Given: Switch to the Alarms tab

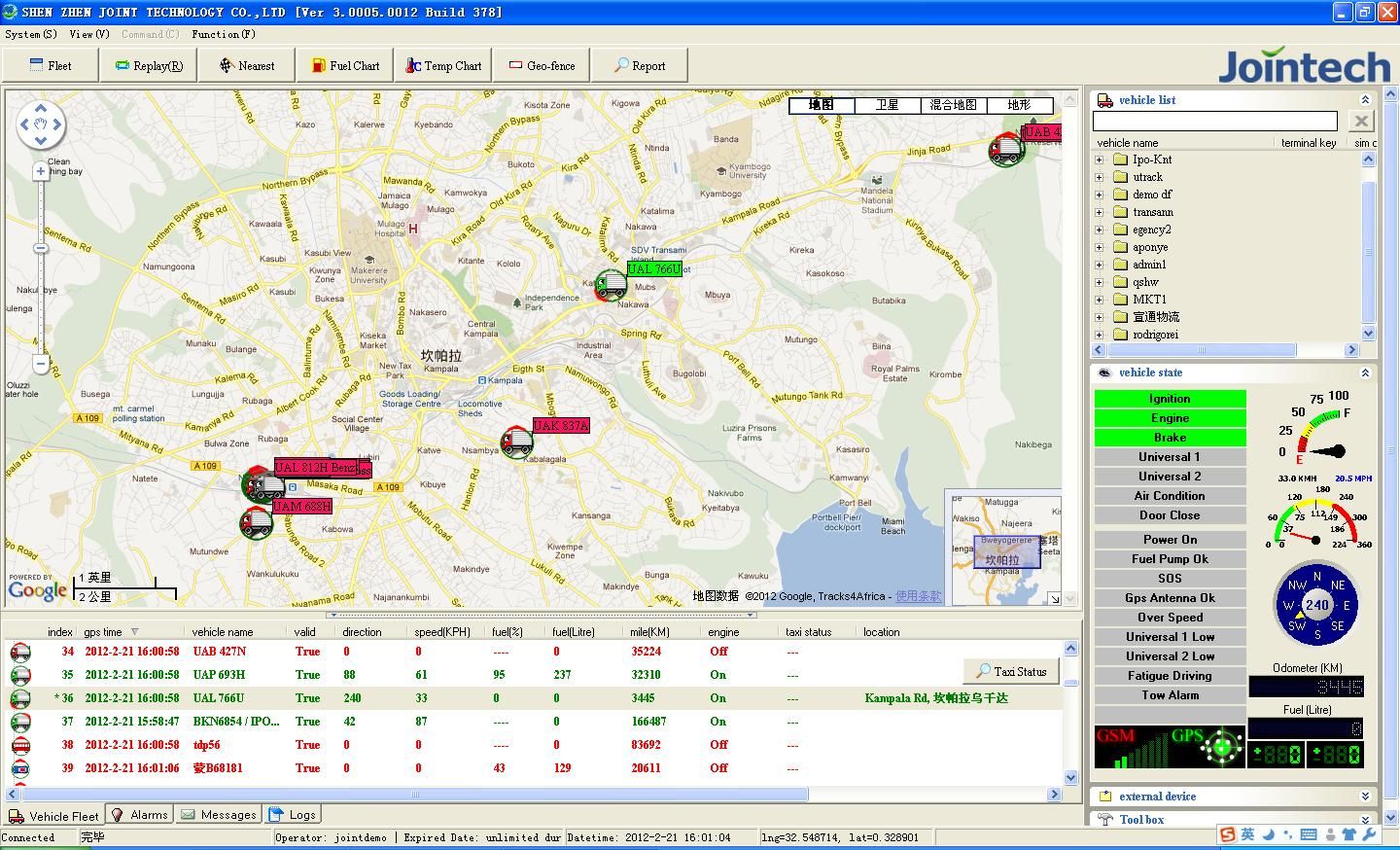Looking at the screenshot, I should pyautogui.click(x=139, y=815).
